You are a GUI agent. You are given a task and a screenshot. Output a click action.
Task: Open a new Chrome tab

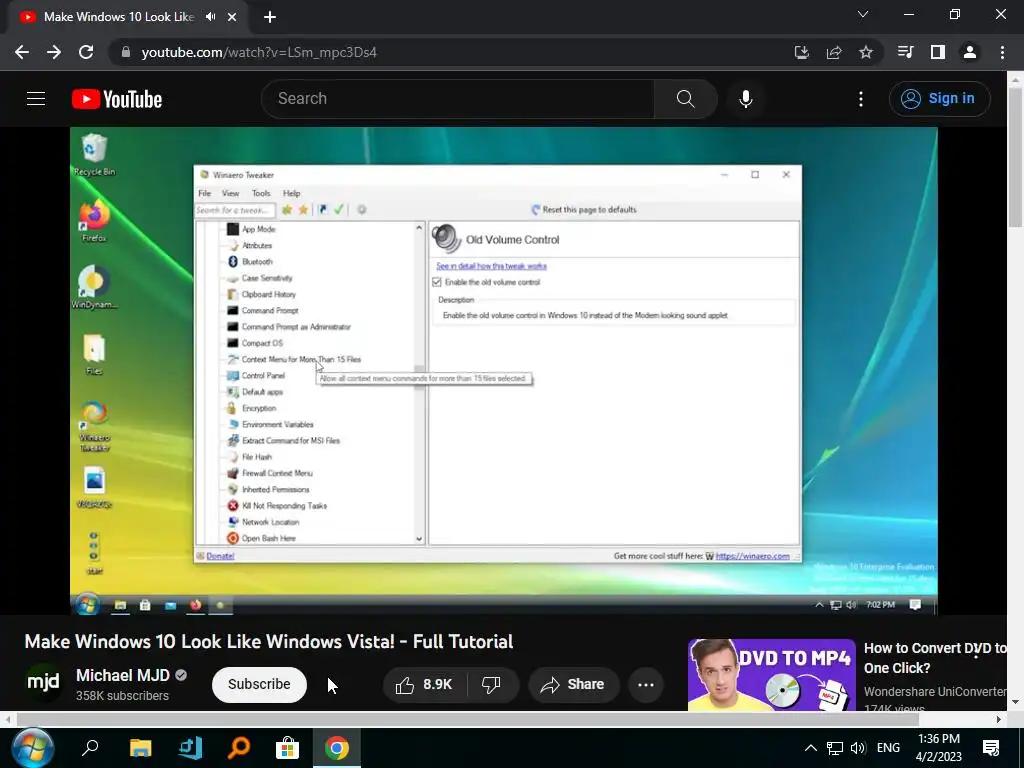270,17
